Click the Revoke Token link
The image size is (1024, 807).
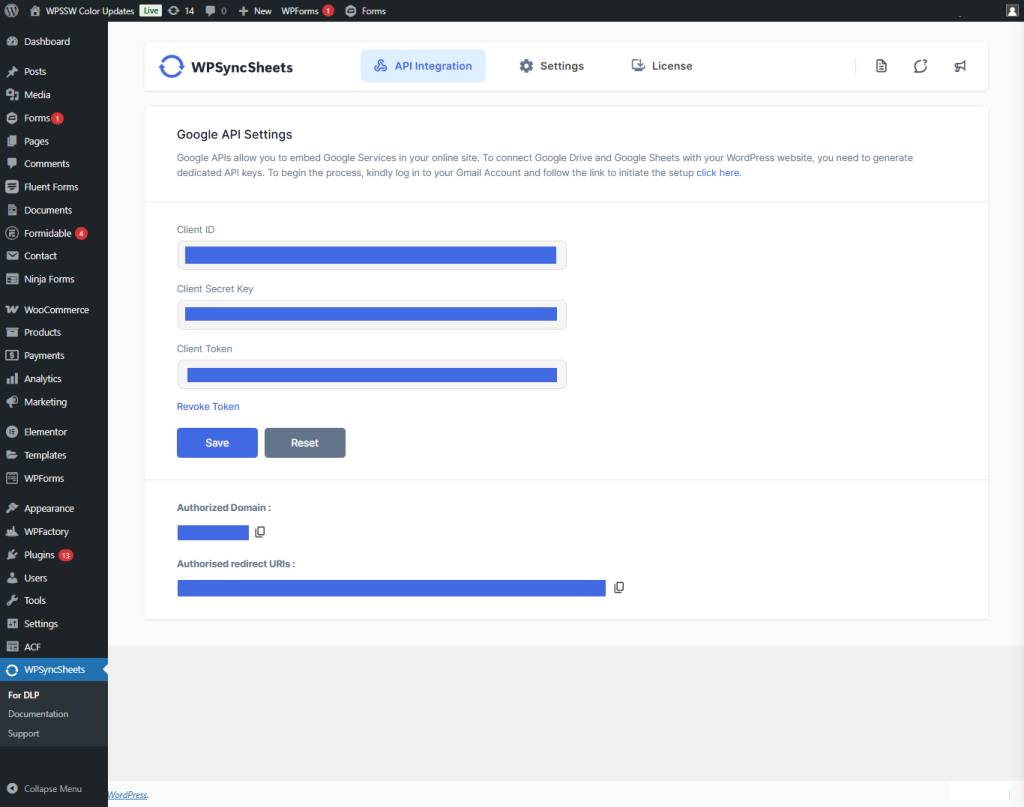(208, 406)
